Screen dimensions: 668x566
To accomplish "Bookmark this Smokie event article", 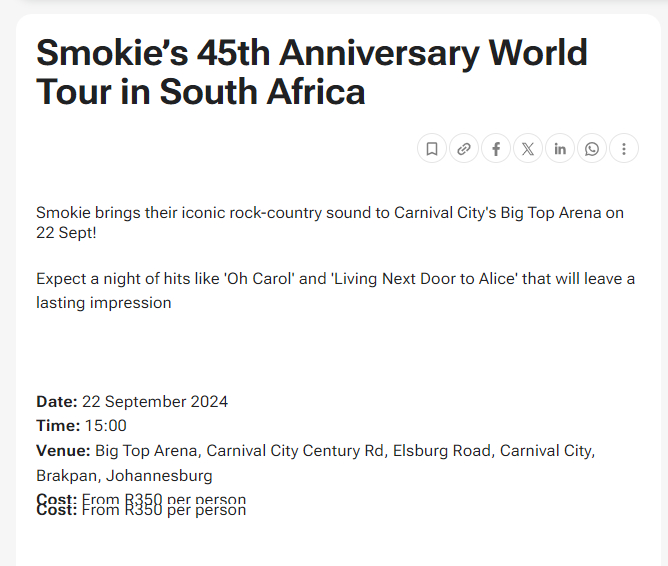I will click(432, 149).
